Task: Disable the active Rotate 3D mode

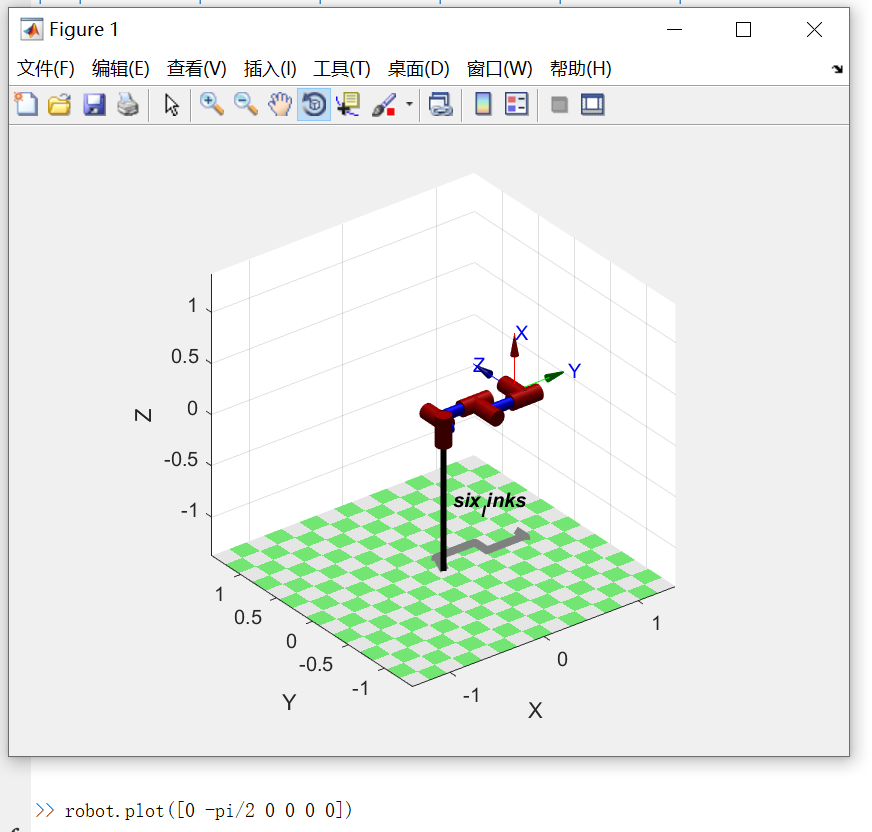Action: coord(314,104)
